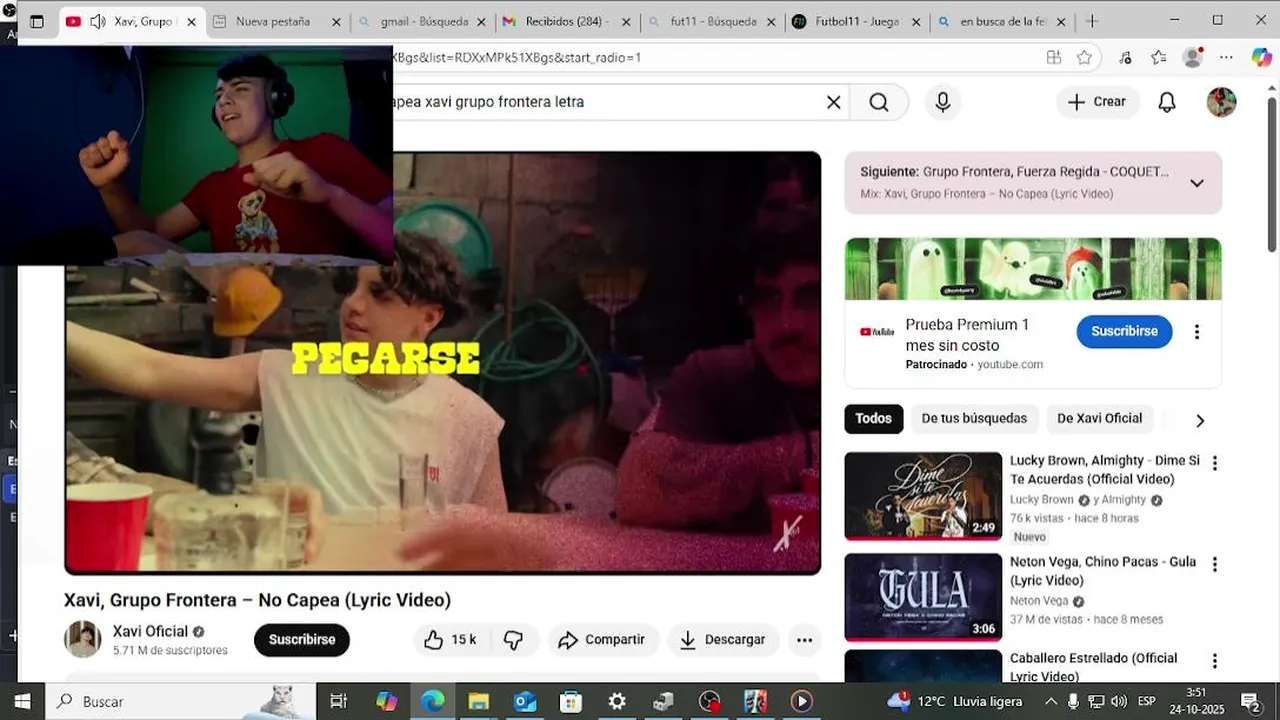Open the YouTube account avatar menu

point(1221,102)
